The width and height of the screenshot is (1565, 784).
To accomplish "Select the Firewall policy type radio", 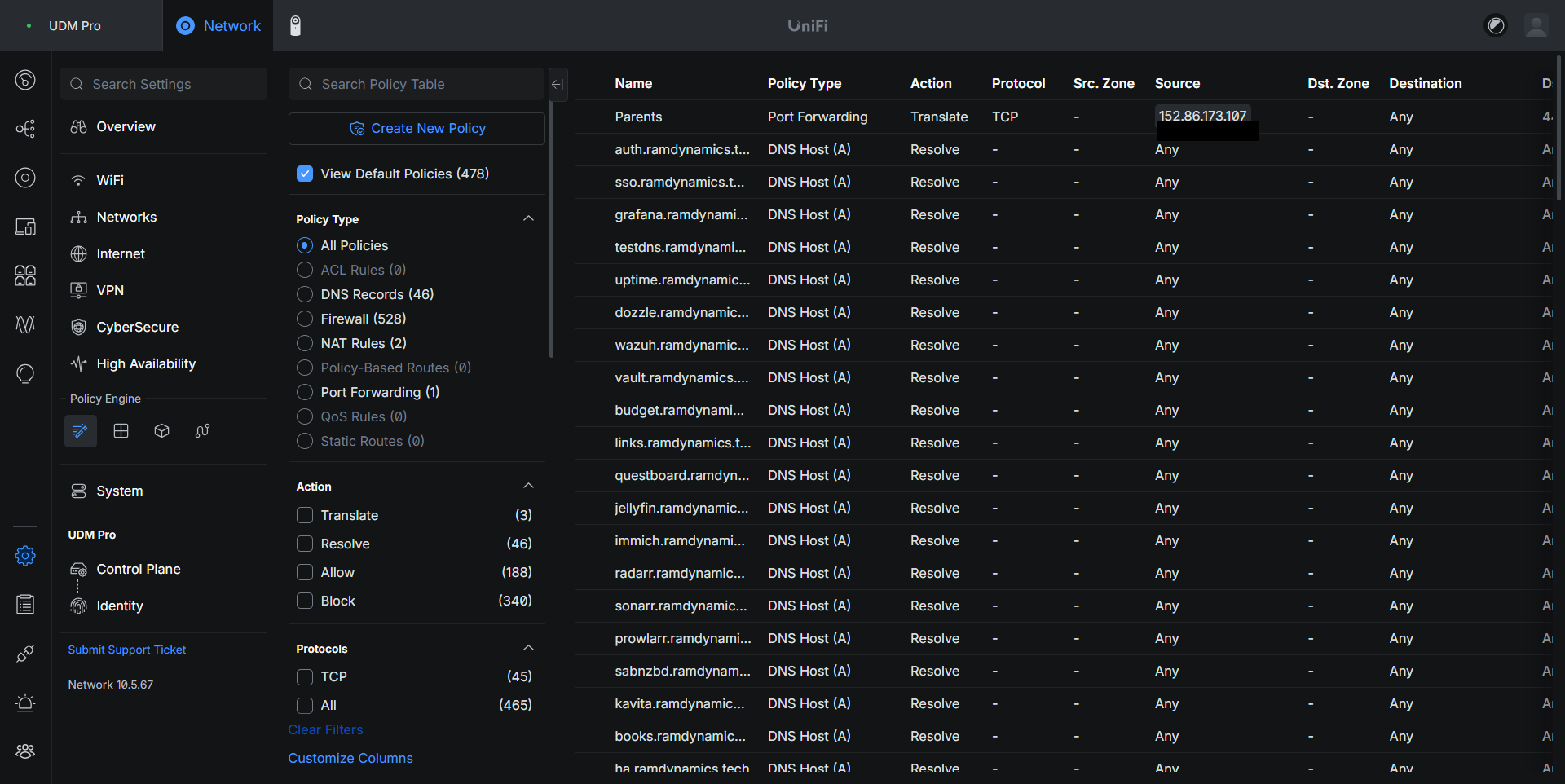I will 305,319.
